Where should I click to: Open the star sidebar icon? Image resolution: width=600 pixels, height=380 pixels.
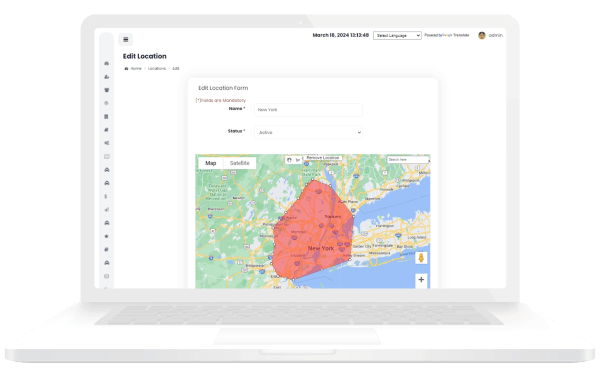[x=107, y=236]
